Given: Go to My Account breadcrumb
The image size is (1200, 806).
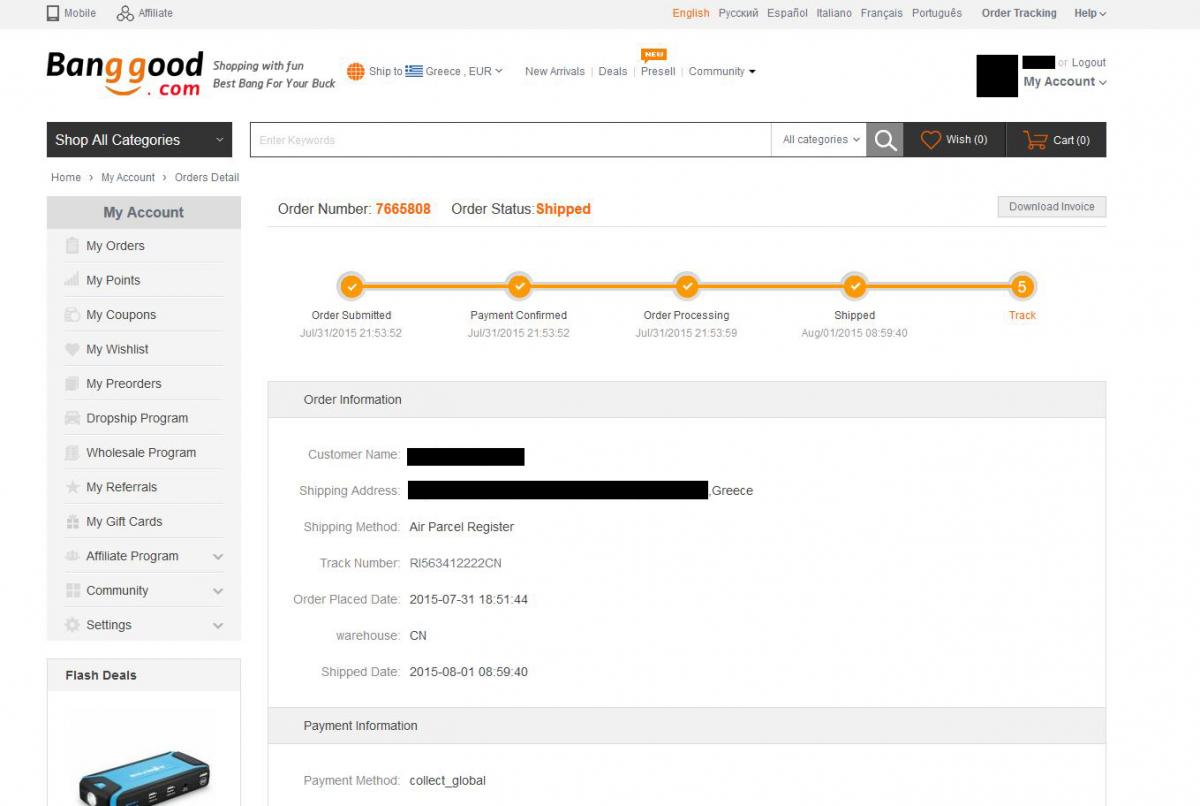Looking at the screenshot, I should pyautogui.click(x=128, y=177).
